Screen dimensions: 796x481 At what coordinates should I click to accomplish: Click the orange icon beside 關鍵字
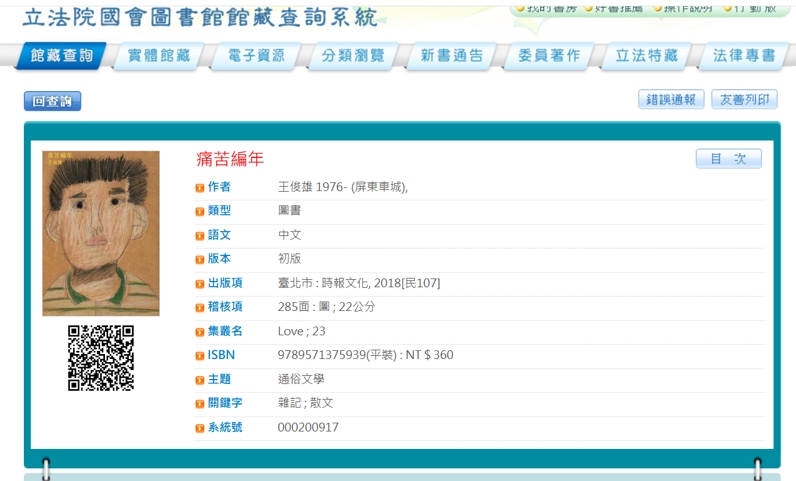point(200,404)
